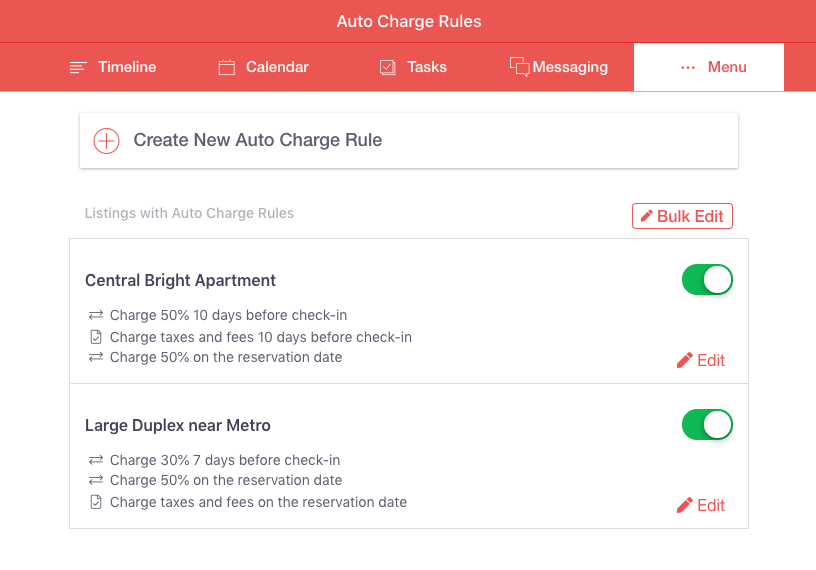Toggle off Large Duplex near Metro rules

pos(707,424)
